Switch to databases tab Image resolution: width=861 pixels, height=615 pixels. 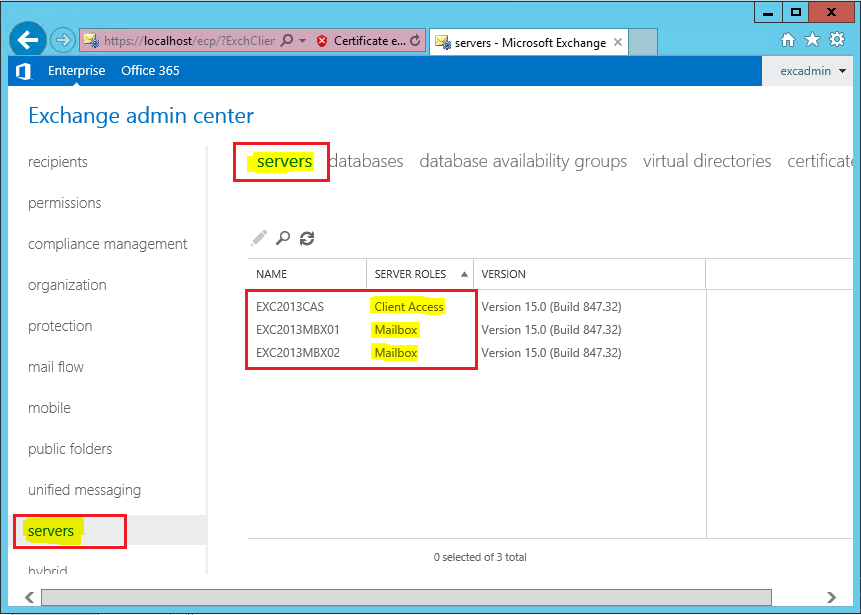click(x=366, y=161)
